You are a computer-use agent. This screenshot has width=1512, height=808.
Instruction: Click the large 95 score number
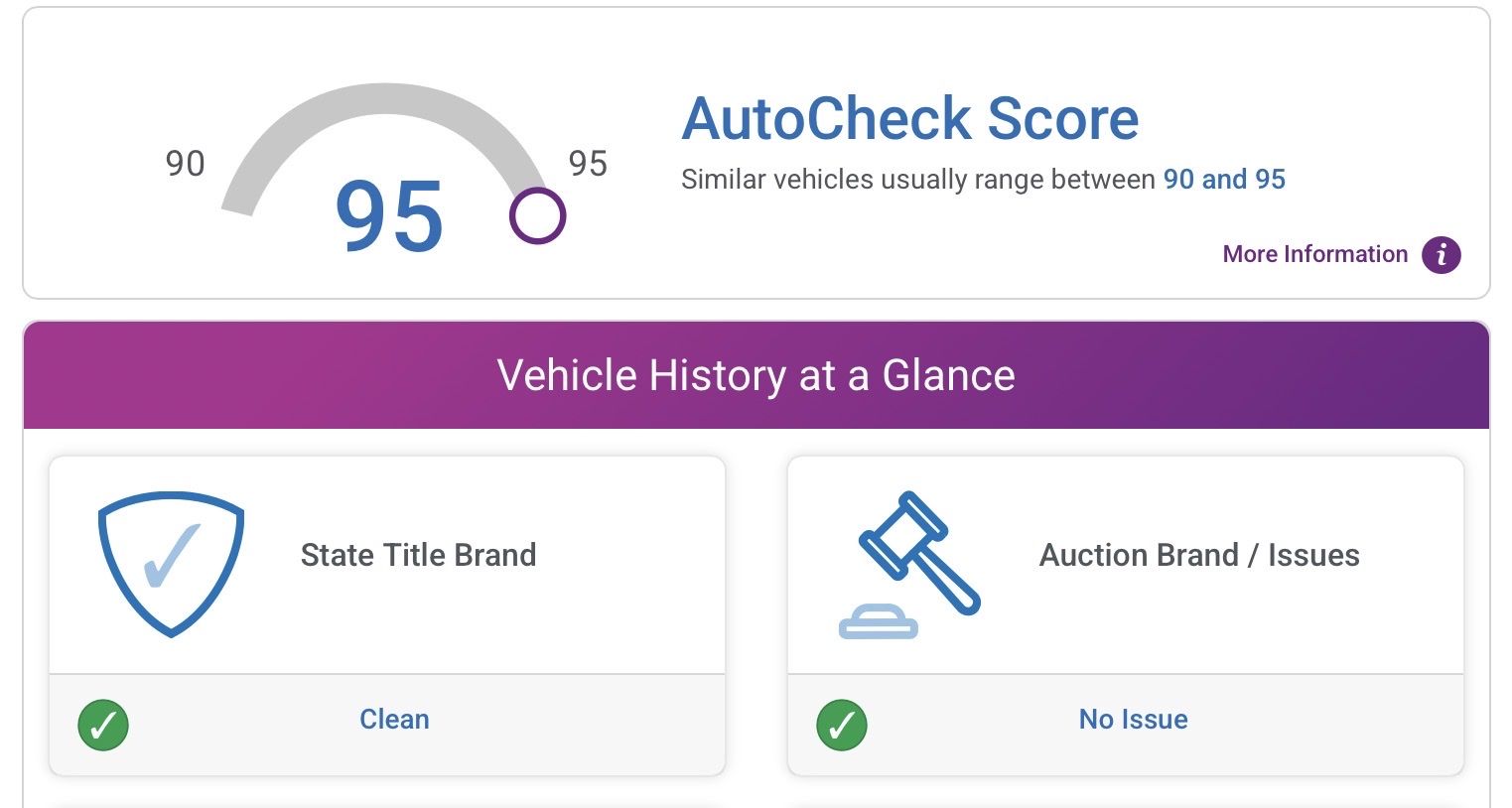[389, 217]
